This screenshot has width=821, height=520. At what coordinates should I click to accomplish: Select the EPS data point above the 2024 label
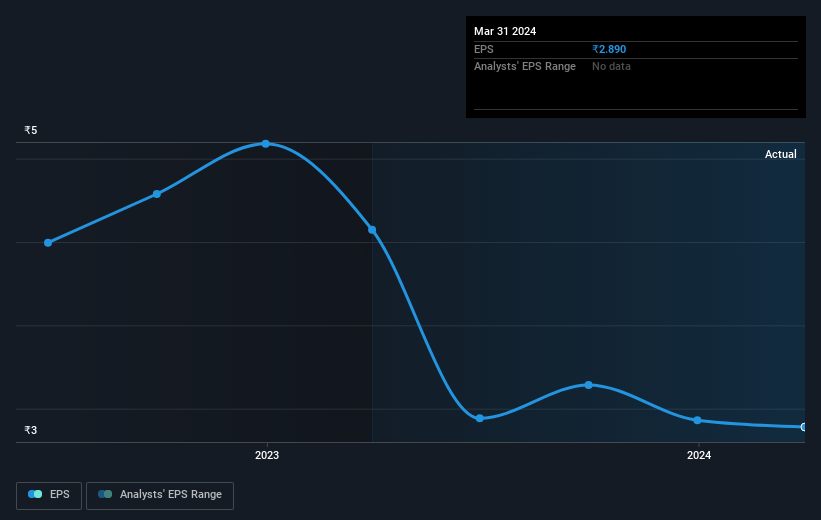point(697,420)
